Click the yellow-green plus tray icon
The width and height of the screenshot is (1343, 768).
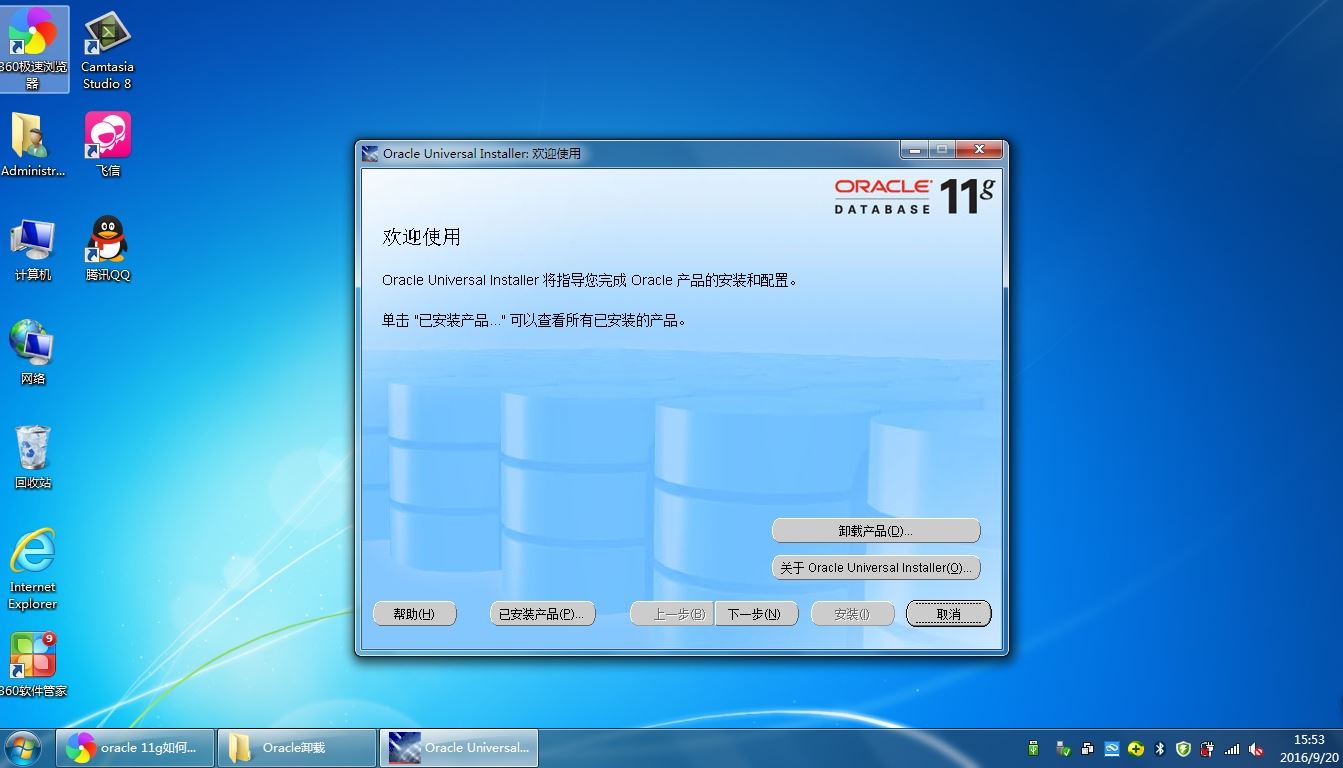(1136, 749)
